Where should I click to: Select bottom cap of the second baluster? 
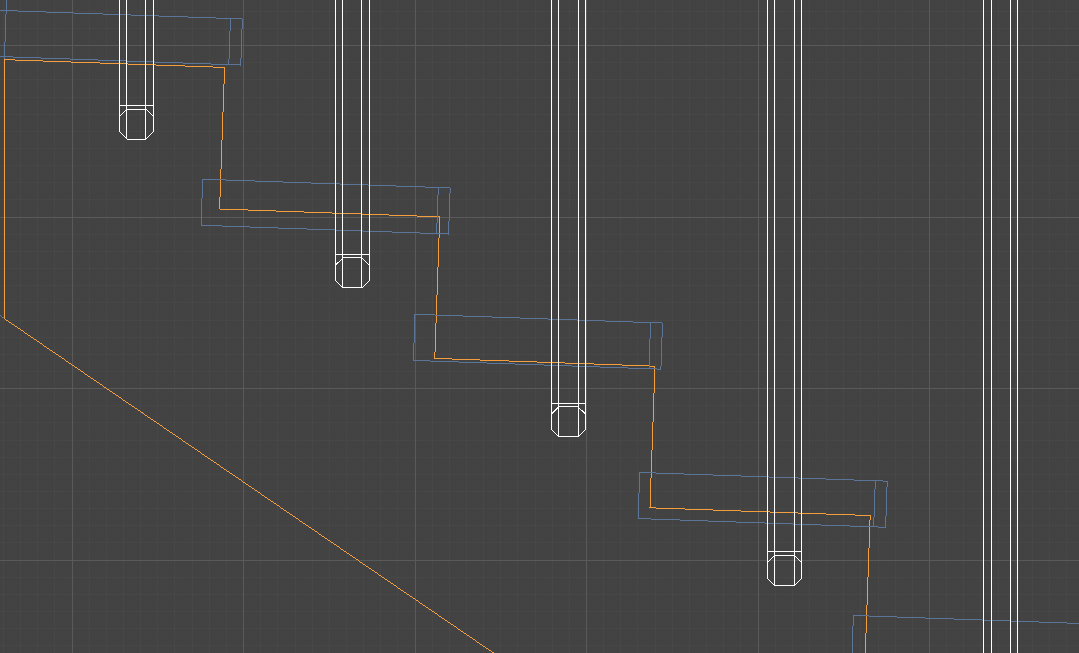(352, 272)
